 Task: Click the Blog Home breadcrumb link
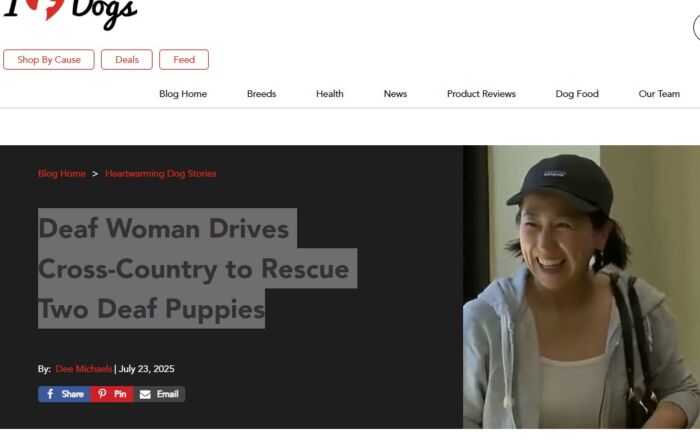[62, 174]
